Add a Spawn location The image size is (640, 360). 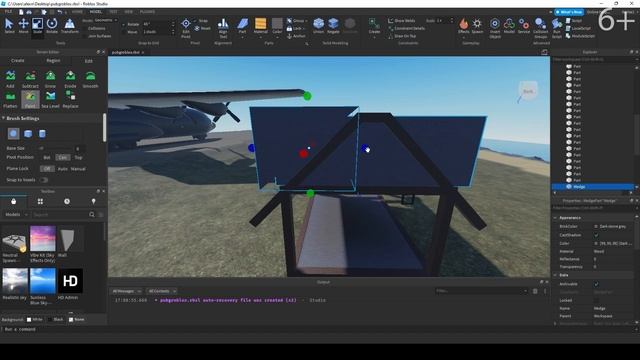pos(477,26)
